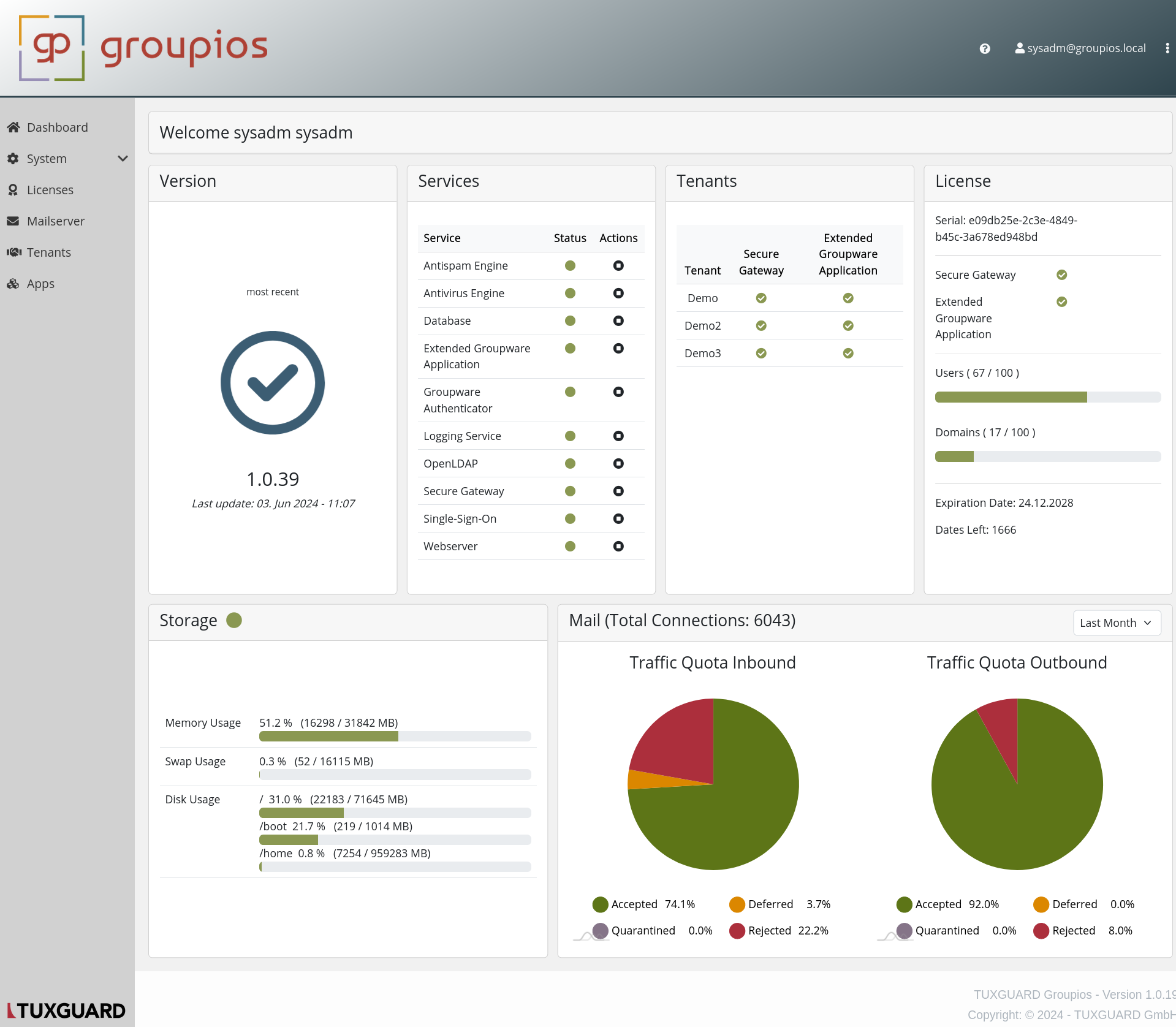The image size is (1176, 1027).
Task: Open the Licenses page link
Action: coord(50,190)
